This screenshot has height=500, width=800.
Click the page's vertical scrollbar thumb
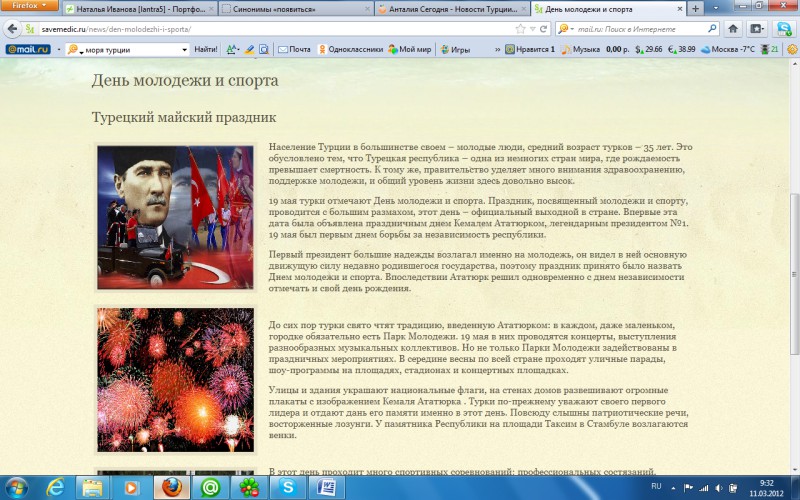tap(794, 273)
